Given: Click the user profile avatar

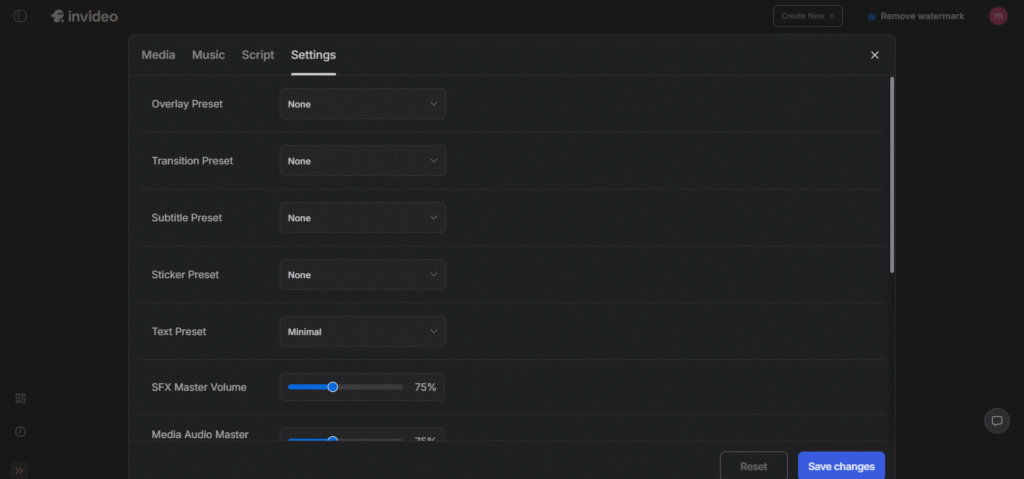Looking at the screenshot, I should pyautogui.click(x=997, y=16).
